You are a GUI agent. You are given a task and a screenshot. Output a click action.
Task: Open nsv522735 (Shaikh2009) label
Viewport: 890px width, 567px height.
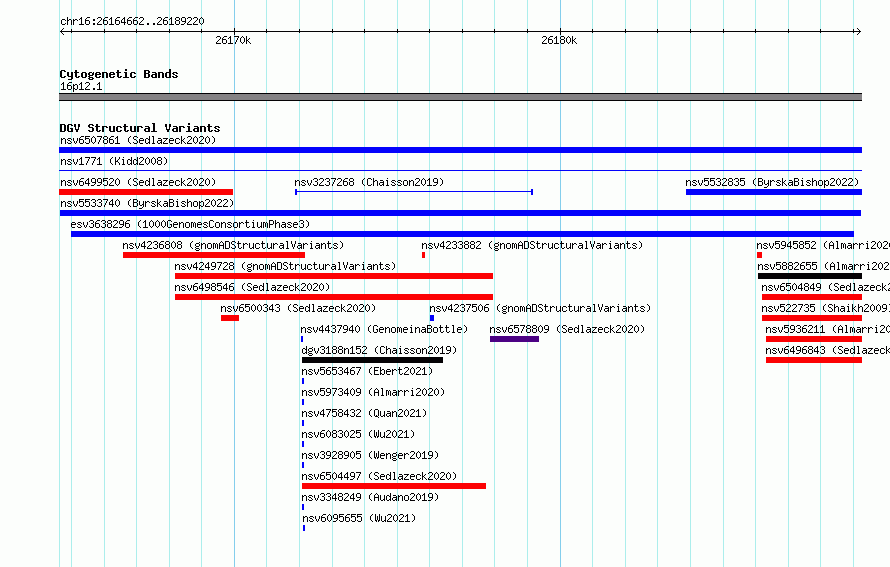(x=825, y=308)
